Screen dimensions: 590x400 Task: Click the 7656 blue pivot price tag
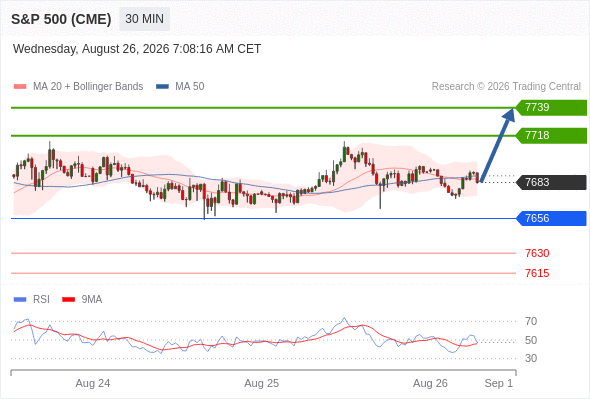click(551, 218)
